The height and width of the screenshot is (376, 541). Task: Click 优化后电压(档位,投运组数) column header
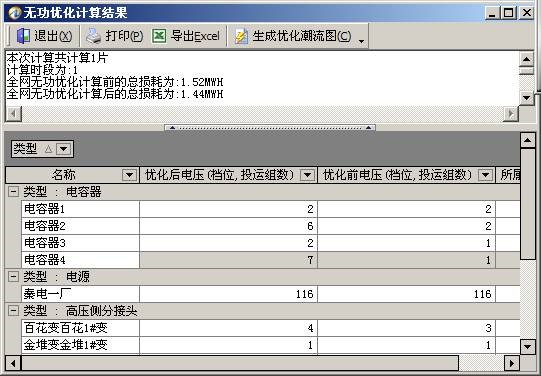click(228, 175)
